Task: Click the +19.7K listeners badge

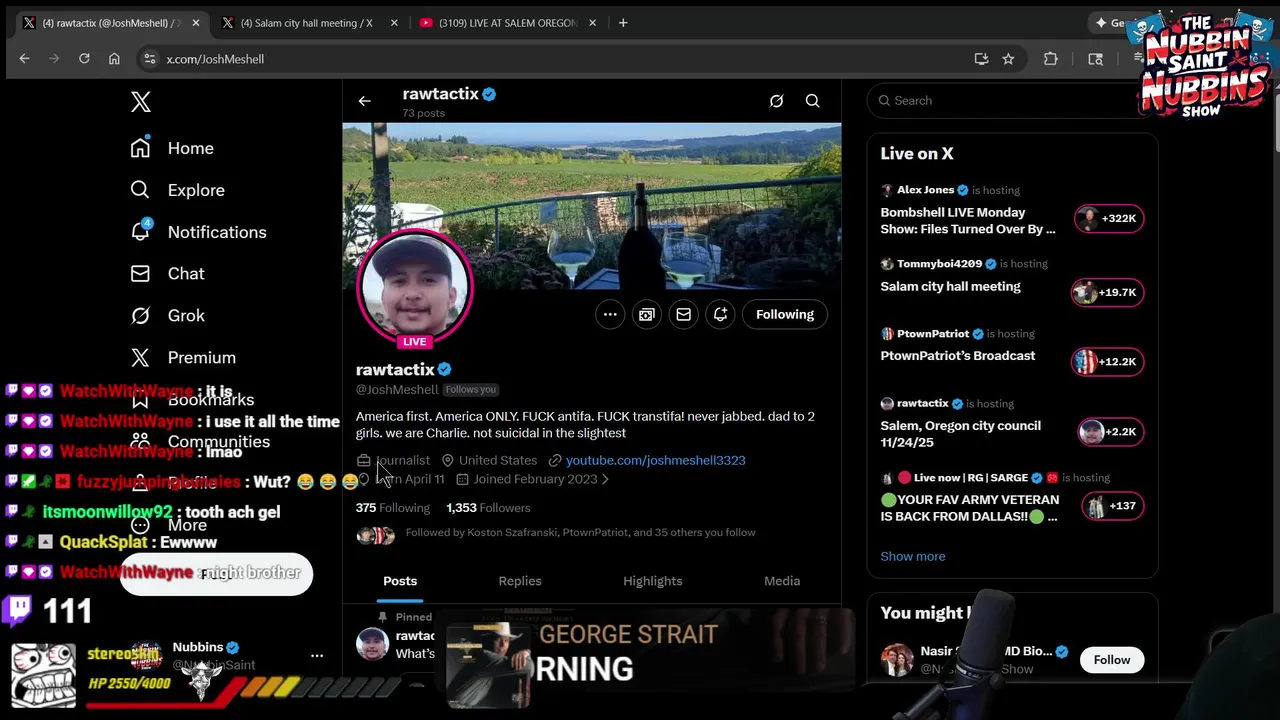Action: click(1109, 293)
